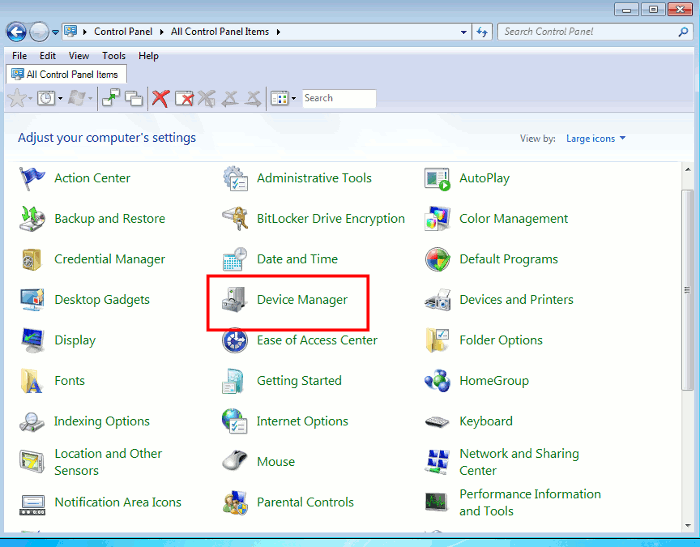This screenshot has width=700, height=547.
Task: Click the refresh button beside the address bar
Action: pyautogui.click(x=482, y=32)
